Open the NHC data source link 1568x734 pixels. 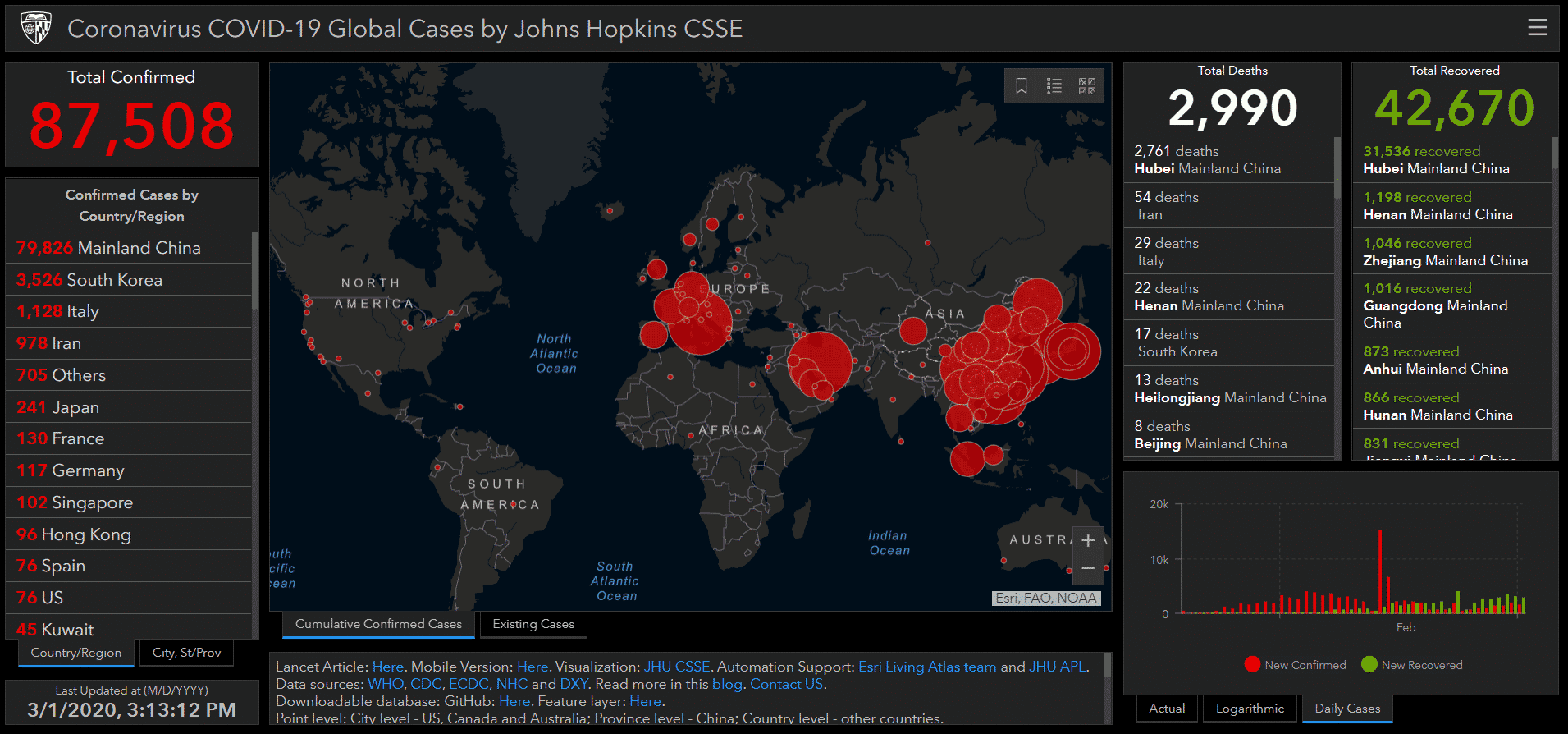point(512,684)
